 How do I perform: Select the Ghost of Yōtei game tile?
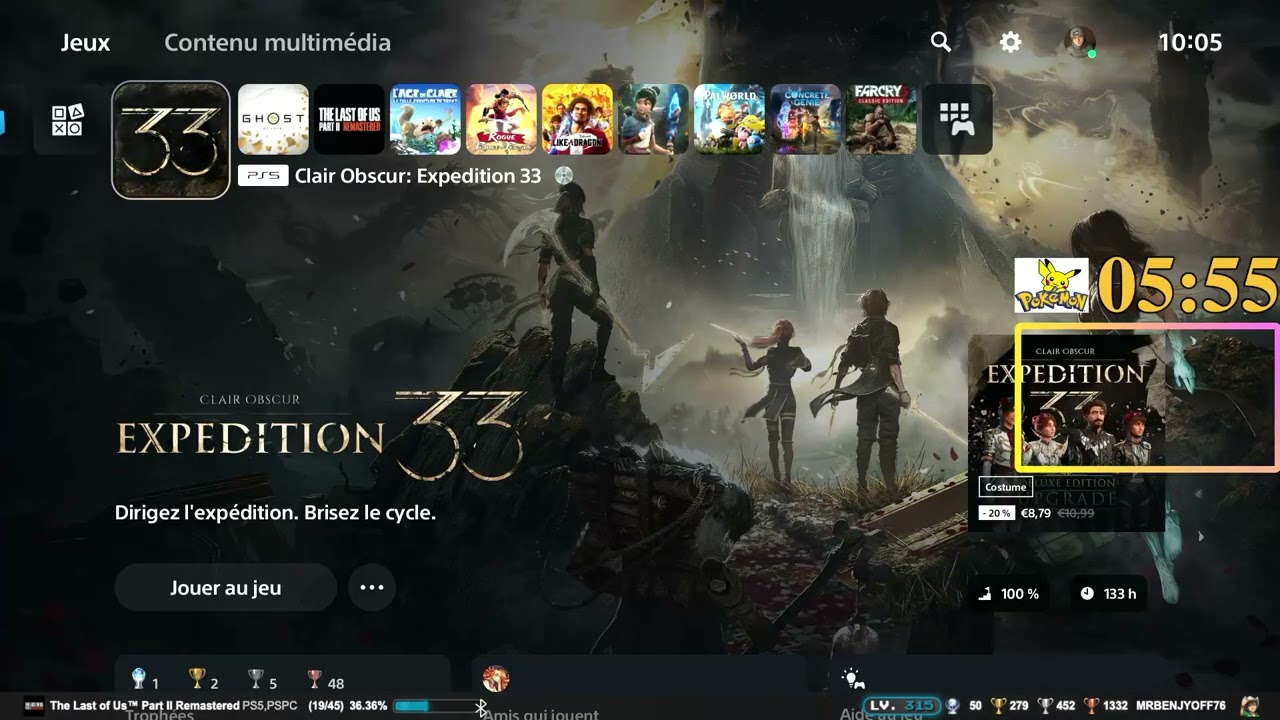[x=273, y=119]
